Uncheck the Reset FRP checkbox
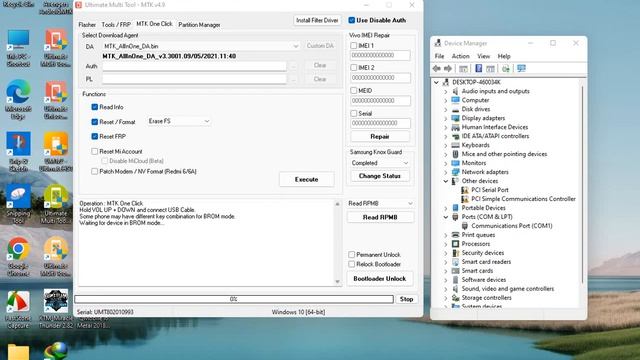The height and width of the screenshot is (360, 640). coord(95,136)
